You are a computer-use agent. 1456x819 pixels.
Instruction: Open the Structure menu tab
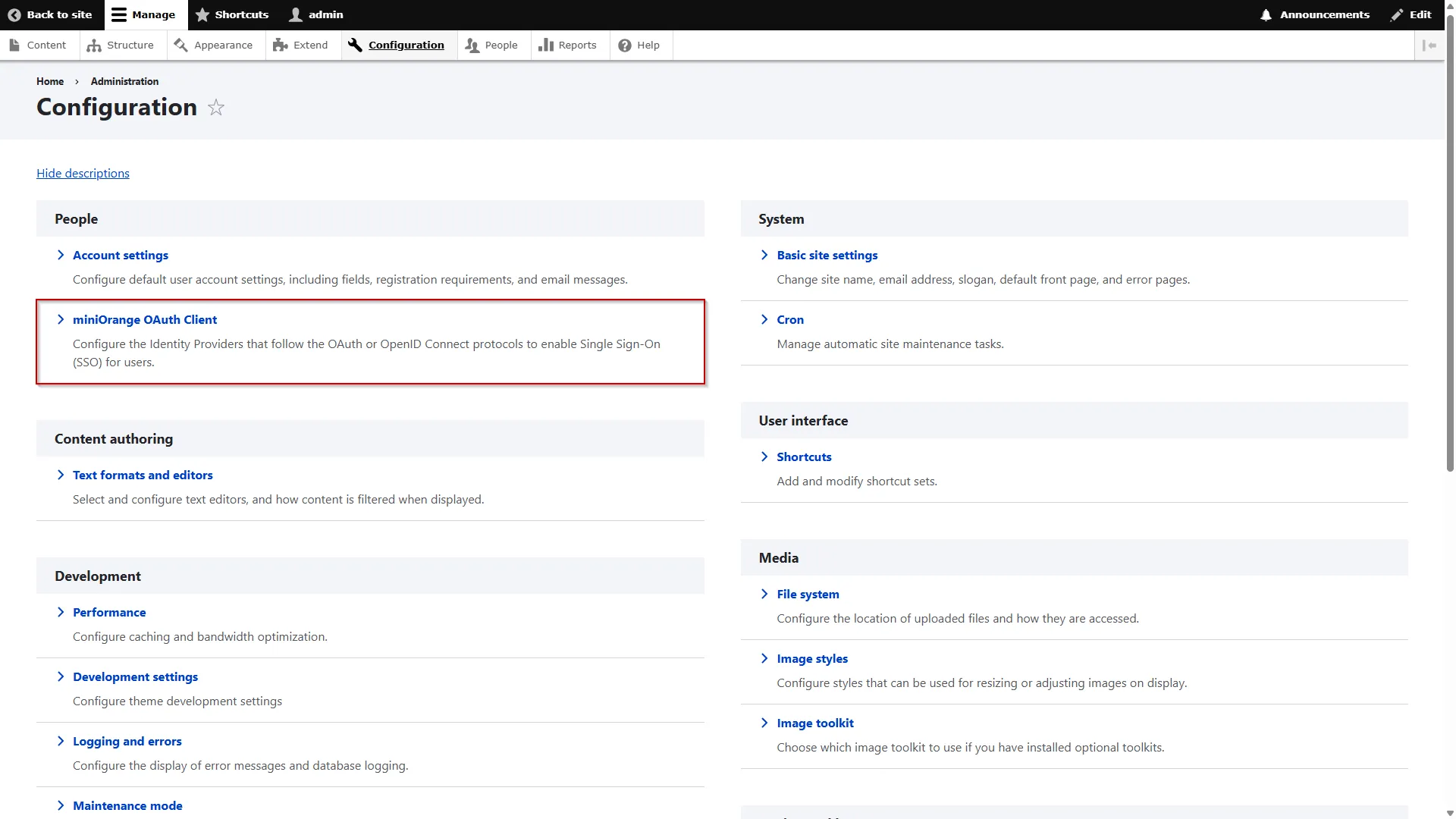click(x=122, y=45)
